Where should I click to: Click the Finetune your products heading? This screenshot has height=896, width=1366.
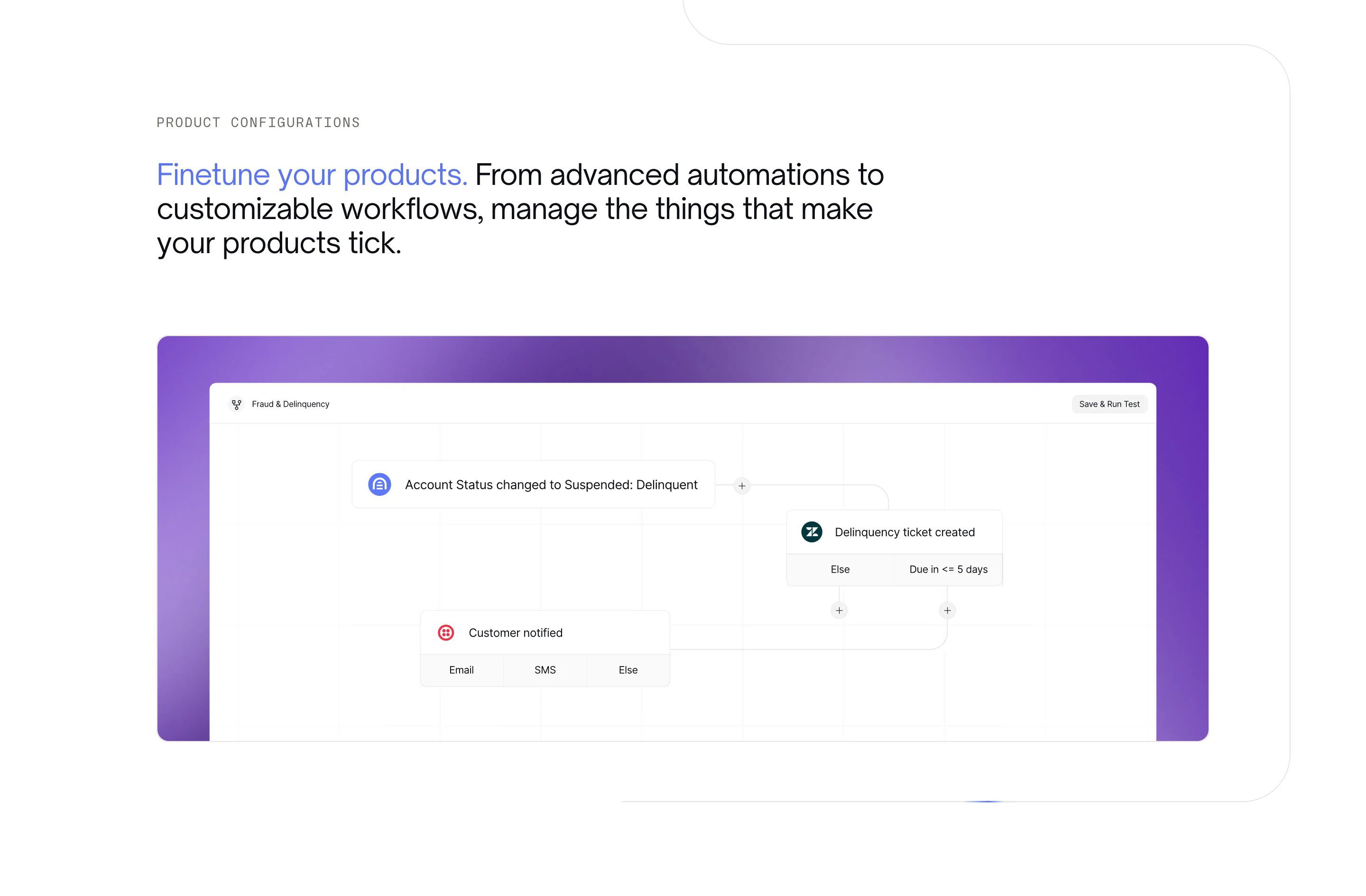coord(312,174)
